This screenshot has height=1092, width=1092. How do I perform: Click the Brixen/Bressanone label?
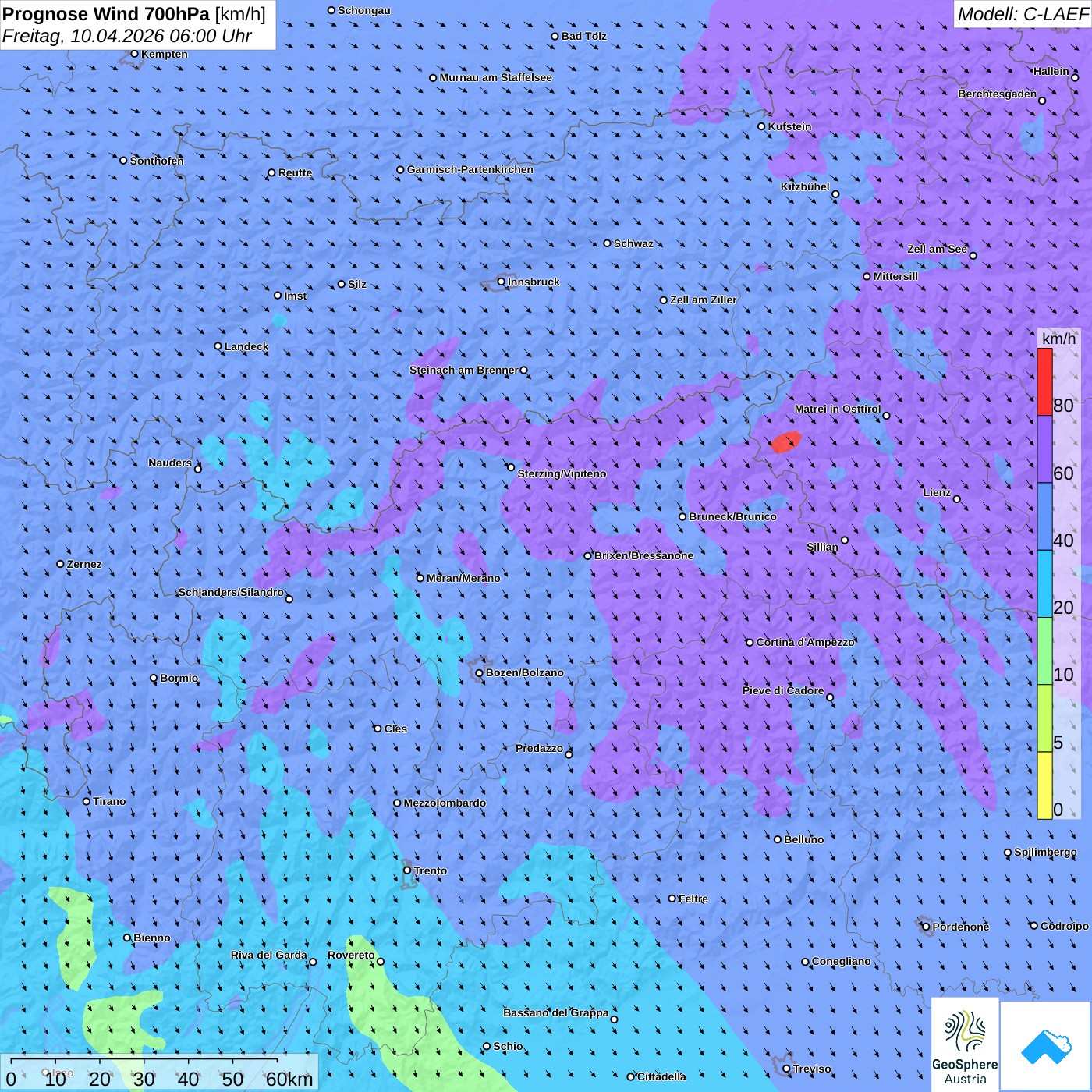(643, 555)
